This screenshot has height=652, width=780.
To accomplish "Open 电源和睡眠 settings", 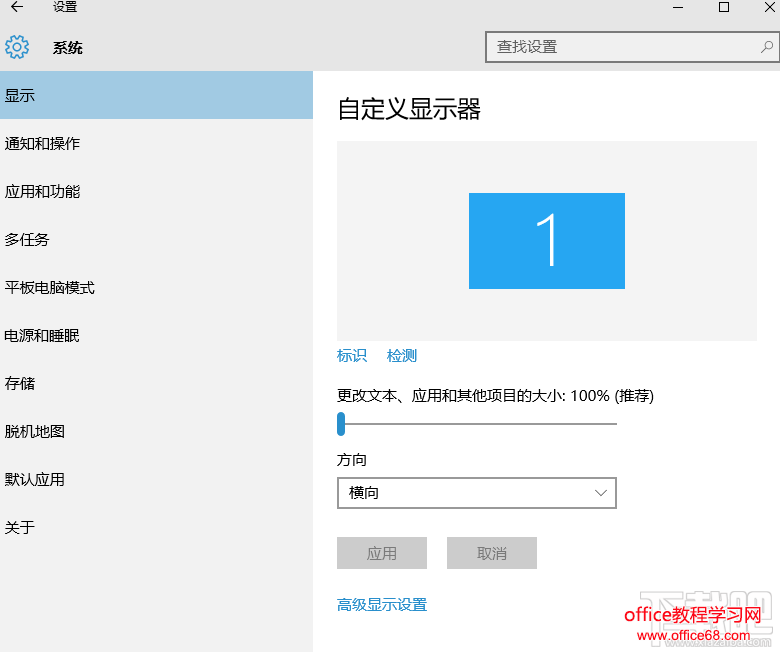I will (x=156, y=336).
